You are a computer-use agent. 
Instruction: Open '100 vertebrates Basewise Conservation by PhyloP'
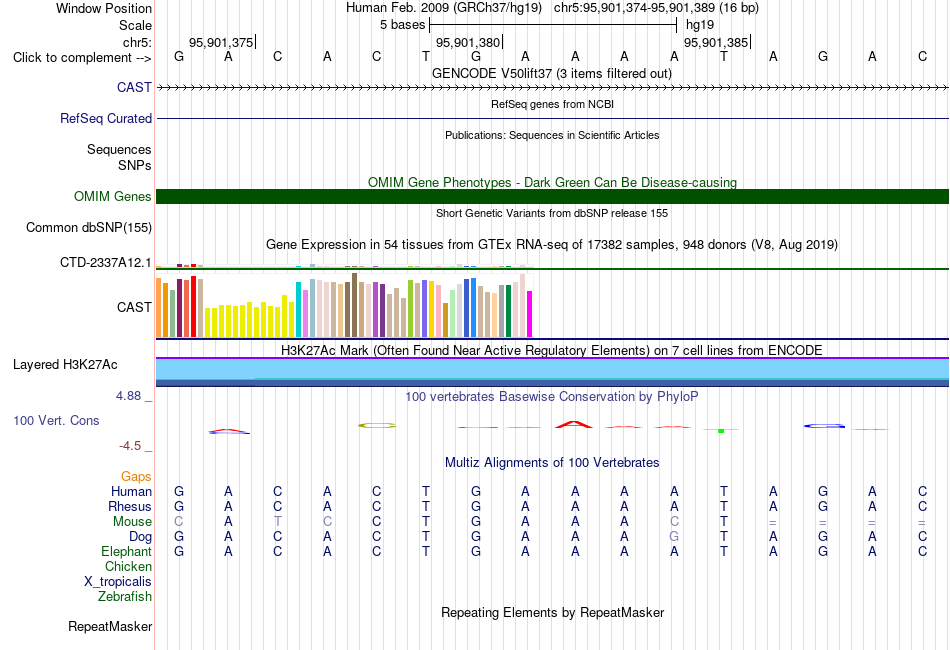(x=552, y=397)
